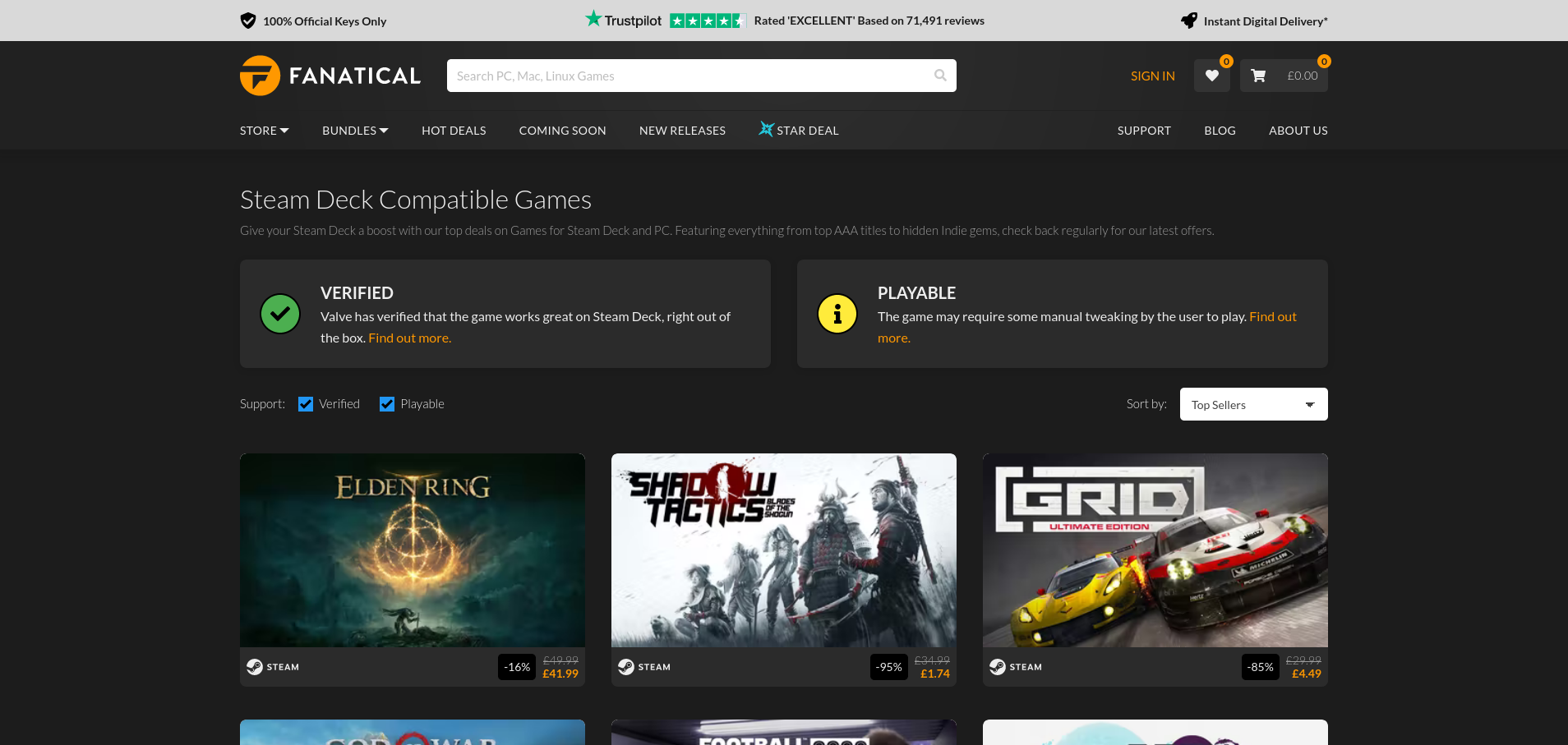The width and height of the screenshot is (1568, 745).
Task: Click the Steam Deck Compatible Games heading
Action: tap(416, 200)
